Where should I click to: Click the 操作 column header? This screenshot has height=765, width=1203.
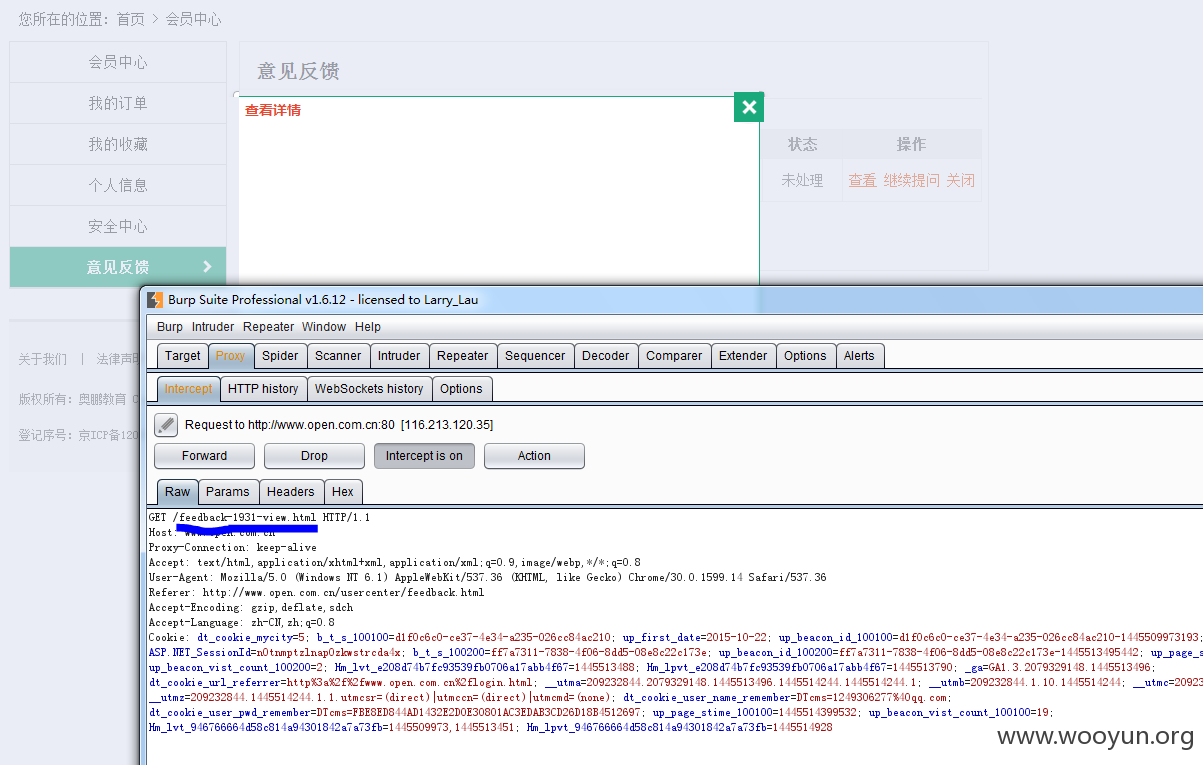(911, 144)
